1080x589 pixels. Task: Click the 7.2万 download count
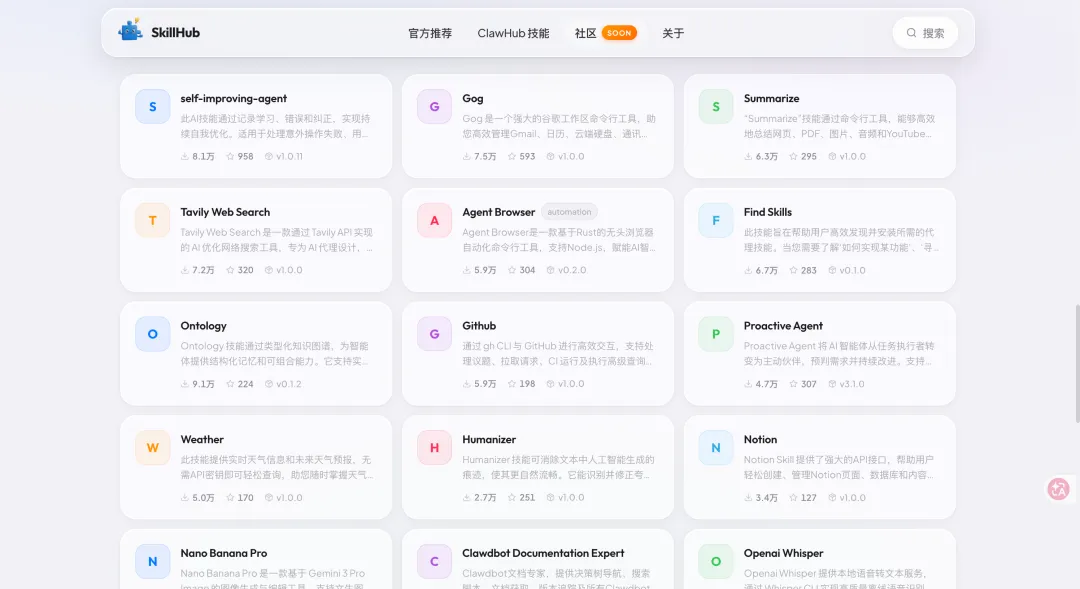tap(203, 270)
